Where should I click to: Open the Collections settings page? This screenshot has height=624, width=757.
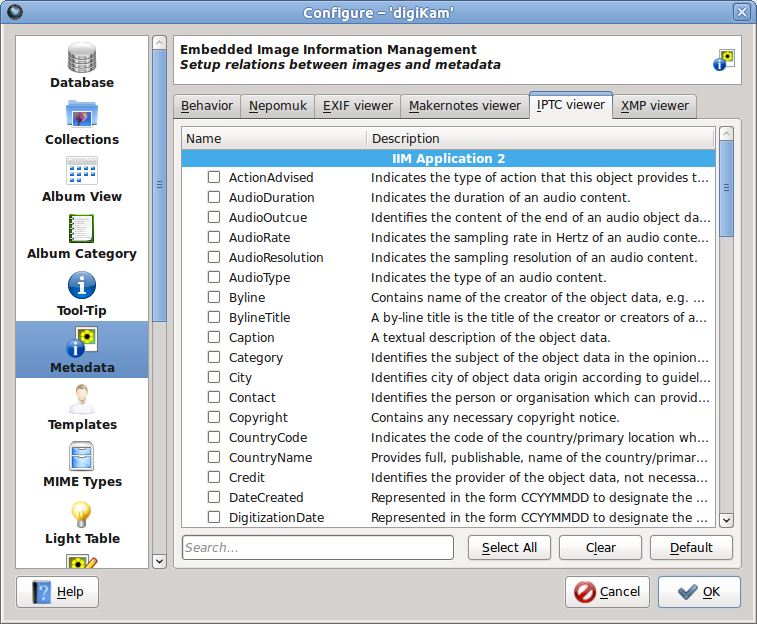click(x=82, y=123)
